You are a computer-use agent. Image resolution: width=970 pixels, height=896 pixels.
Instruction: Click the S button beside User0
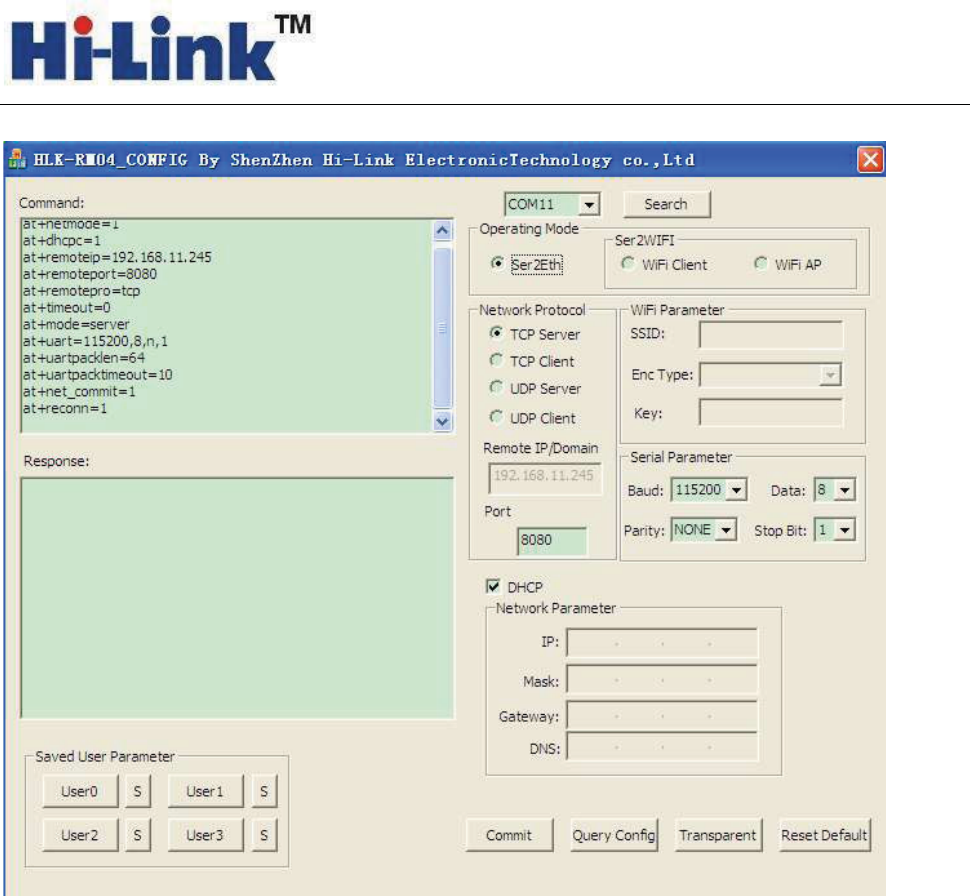tap(137, 791)
